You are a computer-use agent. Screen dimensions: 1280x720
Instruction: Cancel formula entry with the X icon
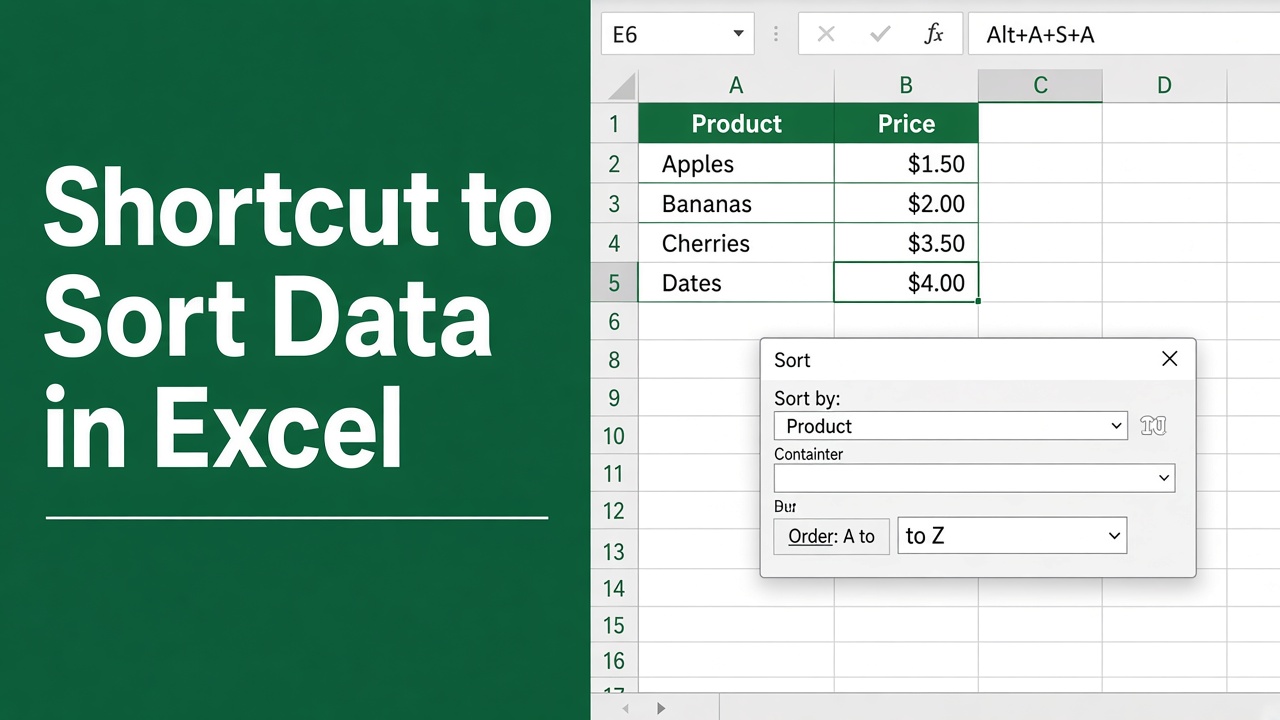826,34
